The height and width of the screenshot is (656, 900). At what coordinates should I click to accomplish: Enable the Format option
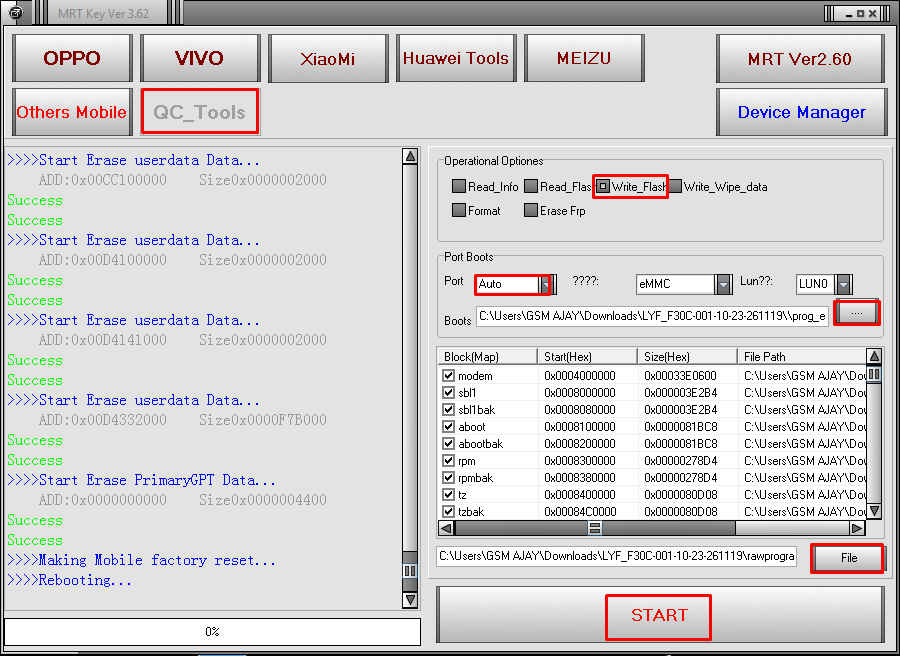(x=459, y=211)
